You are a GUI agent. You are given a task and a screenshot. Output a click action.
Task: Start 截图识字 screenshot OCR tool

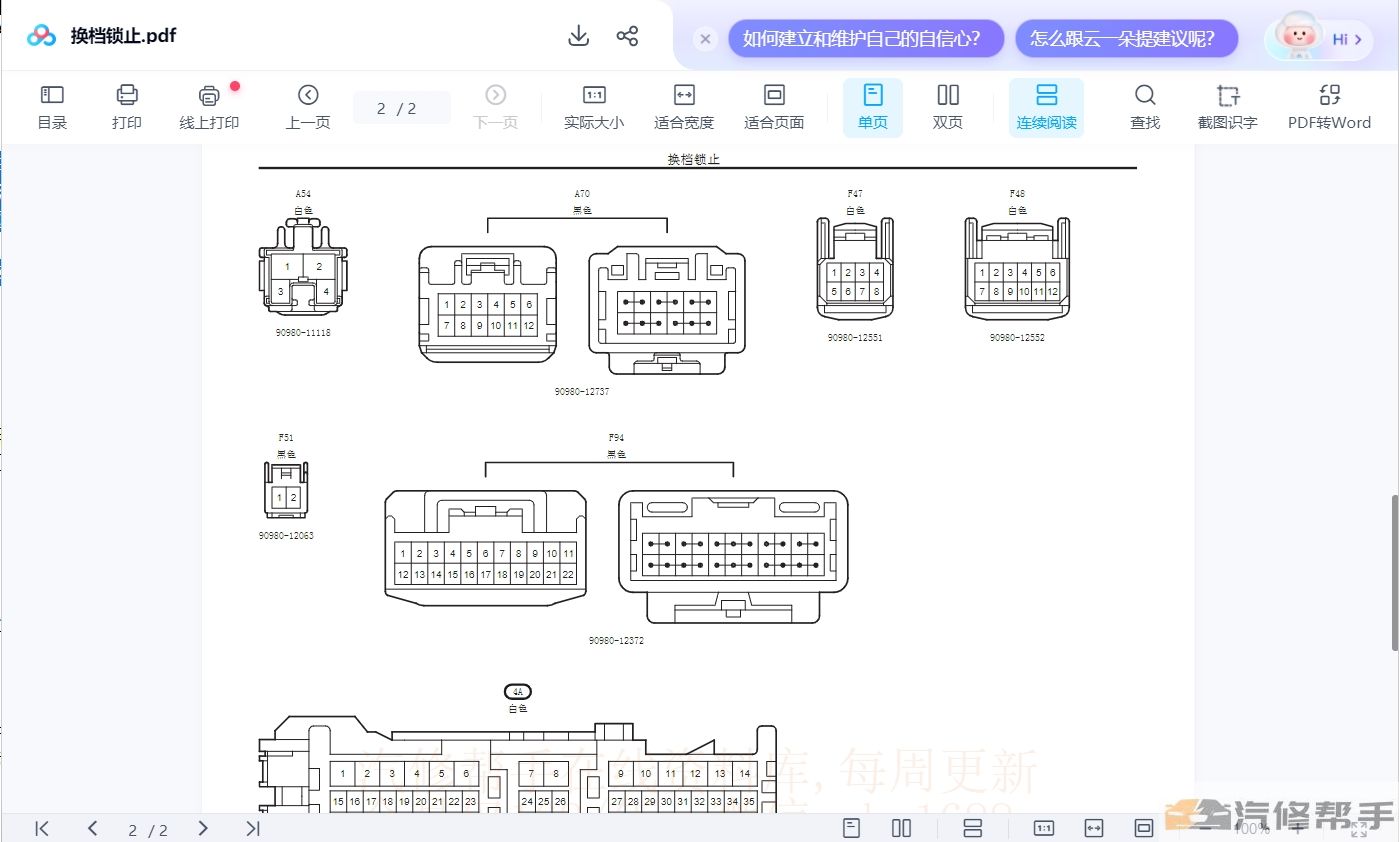point(1227,107)
